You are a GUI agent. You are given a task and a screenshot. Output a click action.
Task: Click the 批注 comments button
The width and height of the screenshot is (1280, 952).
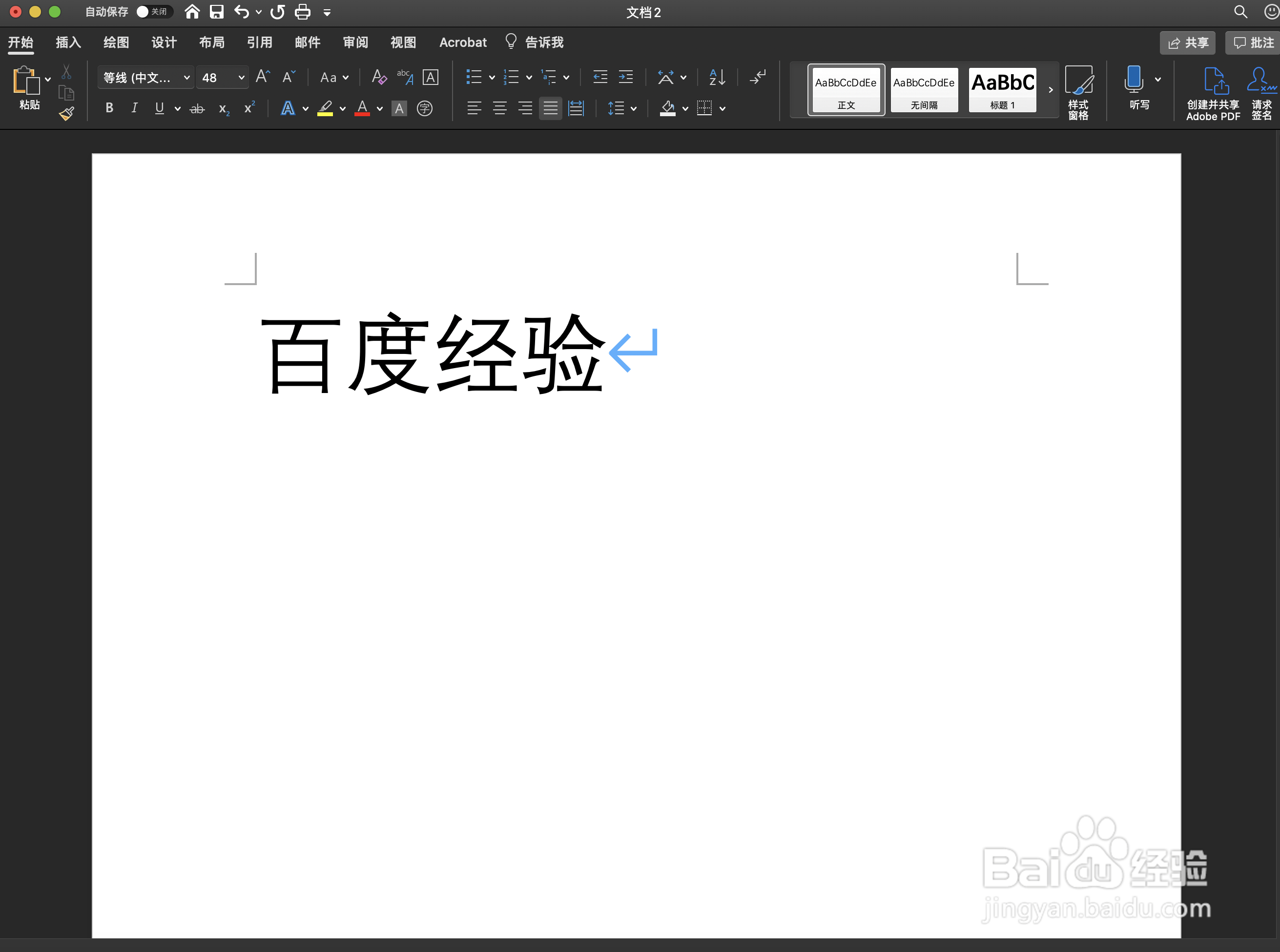pos(1253,42)
